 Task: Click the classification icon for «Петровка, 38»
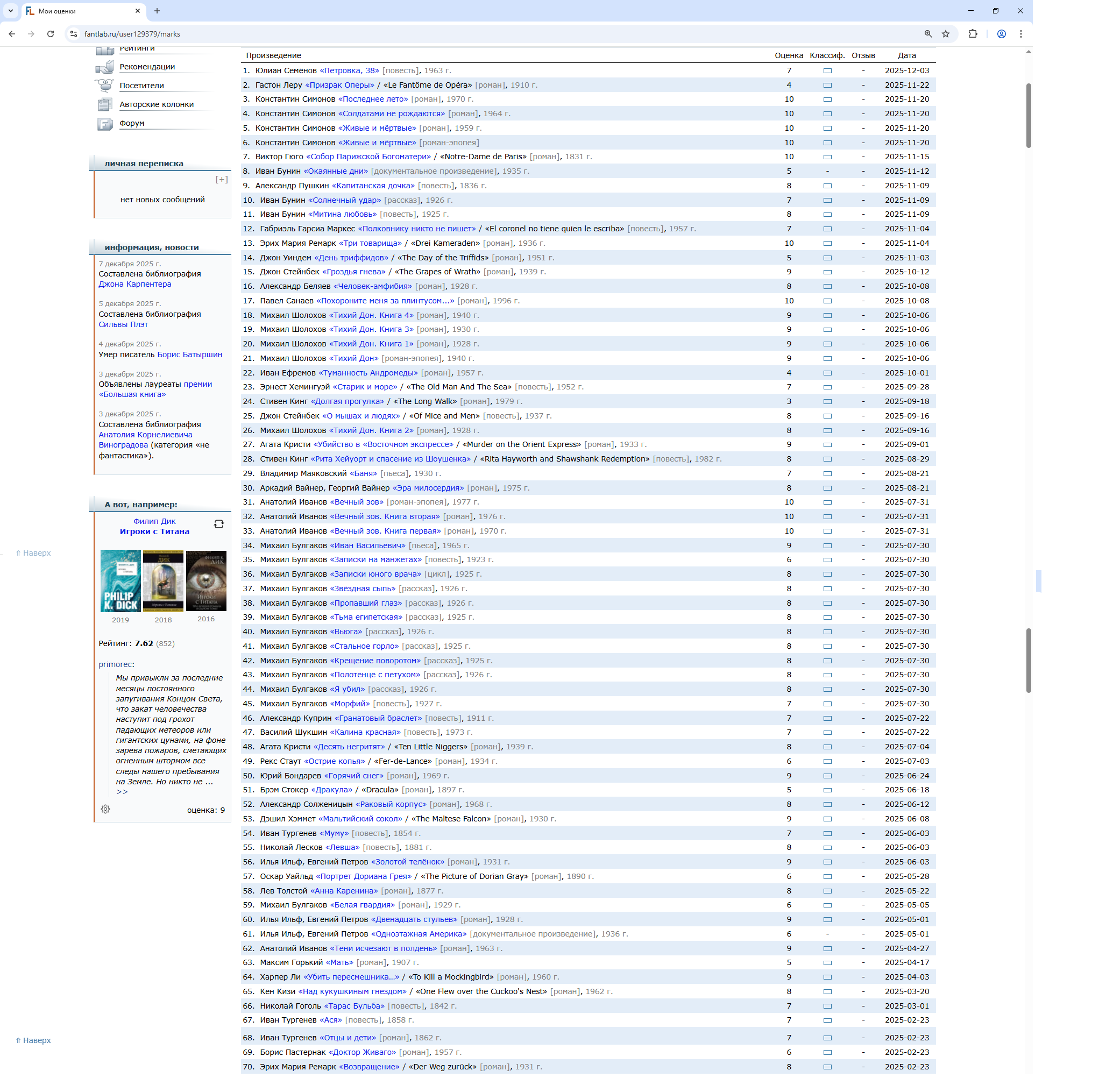click(827, 71)
